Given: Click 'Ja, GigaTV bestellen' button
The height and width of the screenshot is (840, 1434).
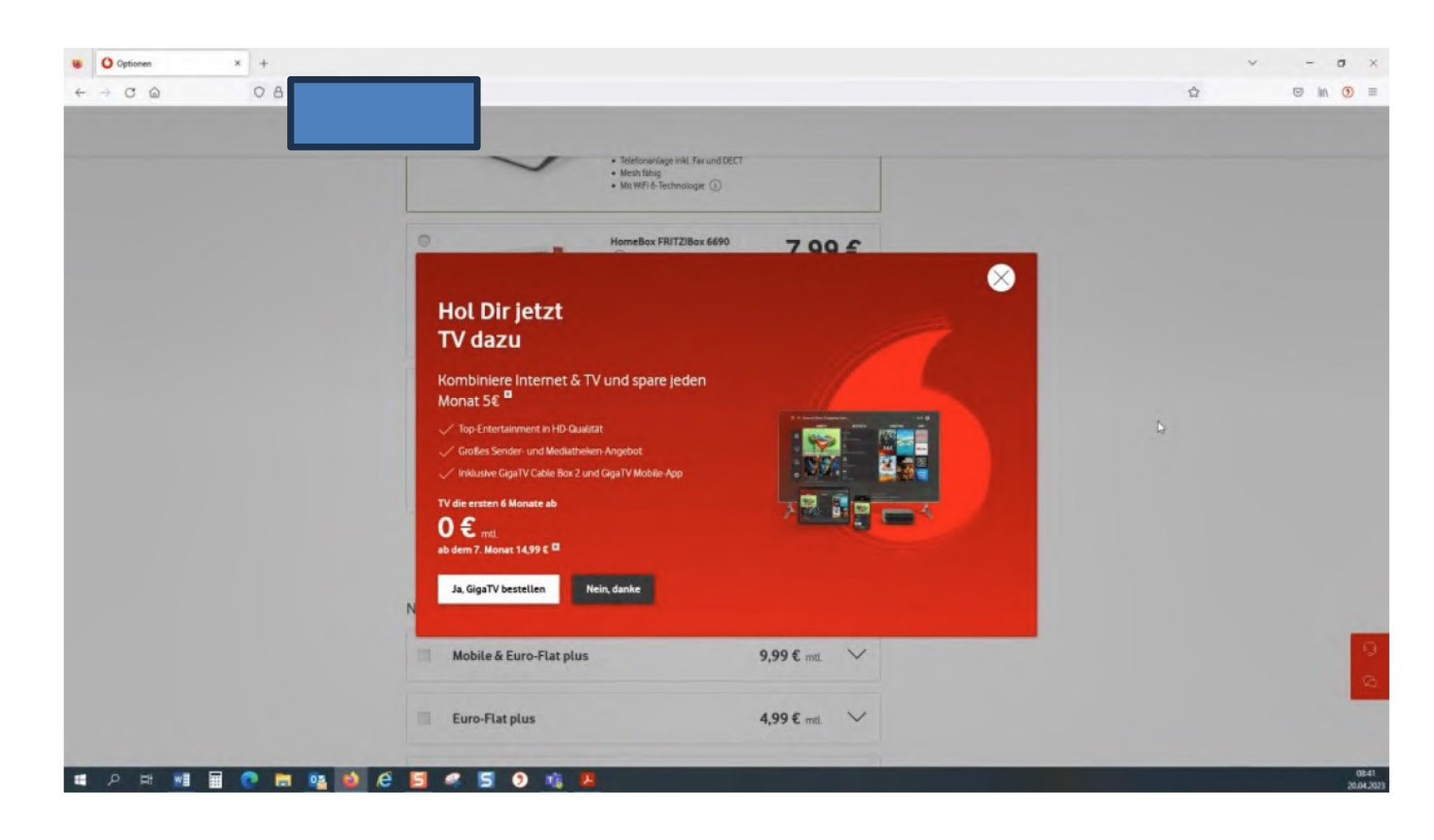Looking at the screenshot, I should [x=498, y=589].
